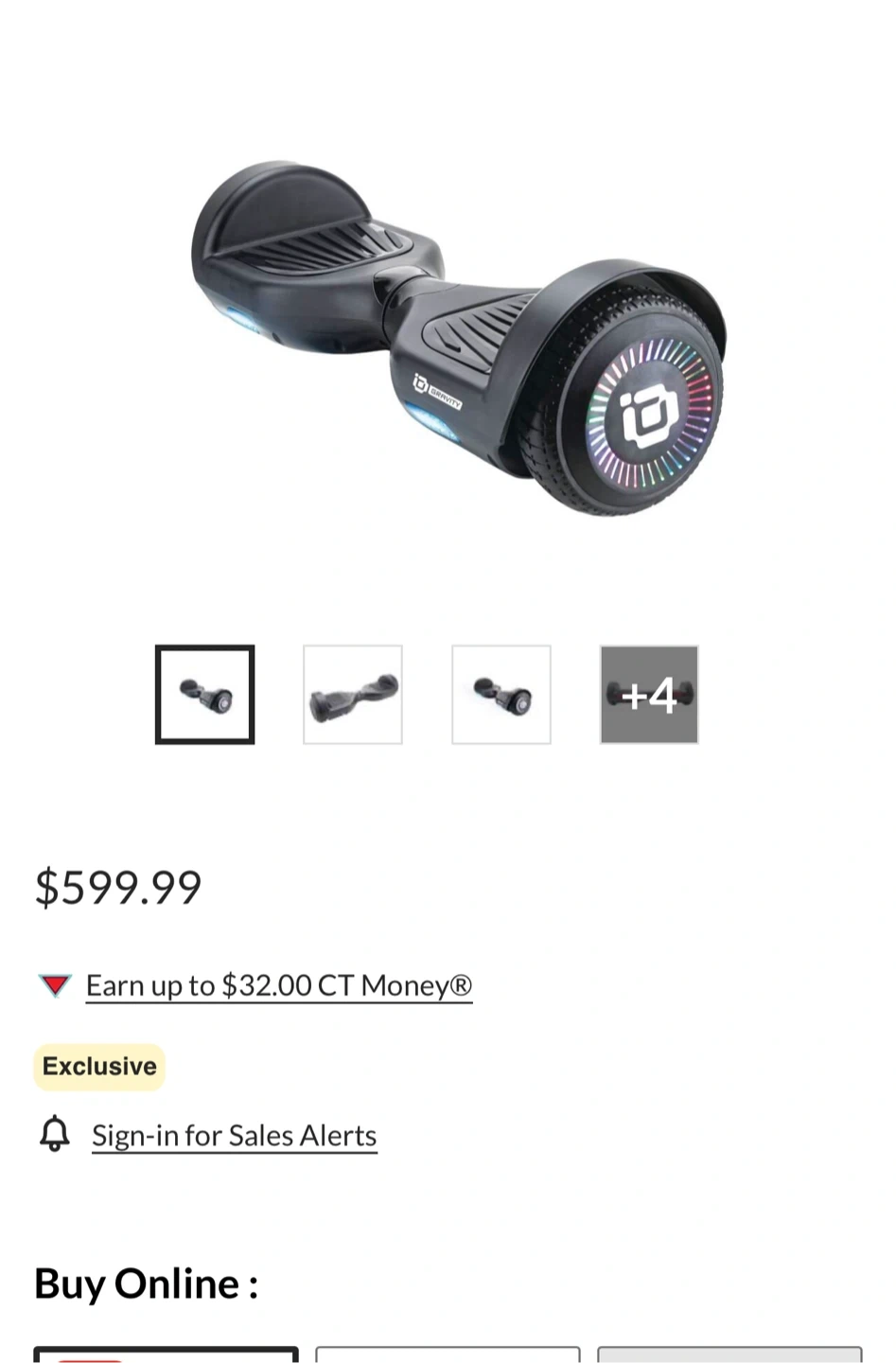The height and width of the screenshot is (1363, 896).
Task: Click the $599.99 price text
Action: [x=118, y=888]
